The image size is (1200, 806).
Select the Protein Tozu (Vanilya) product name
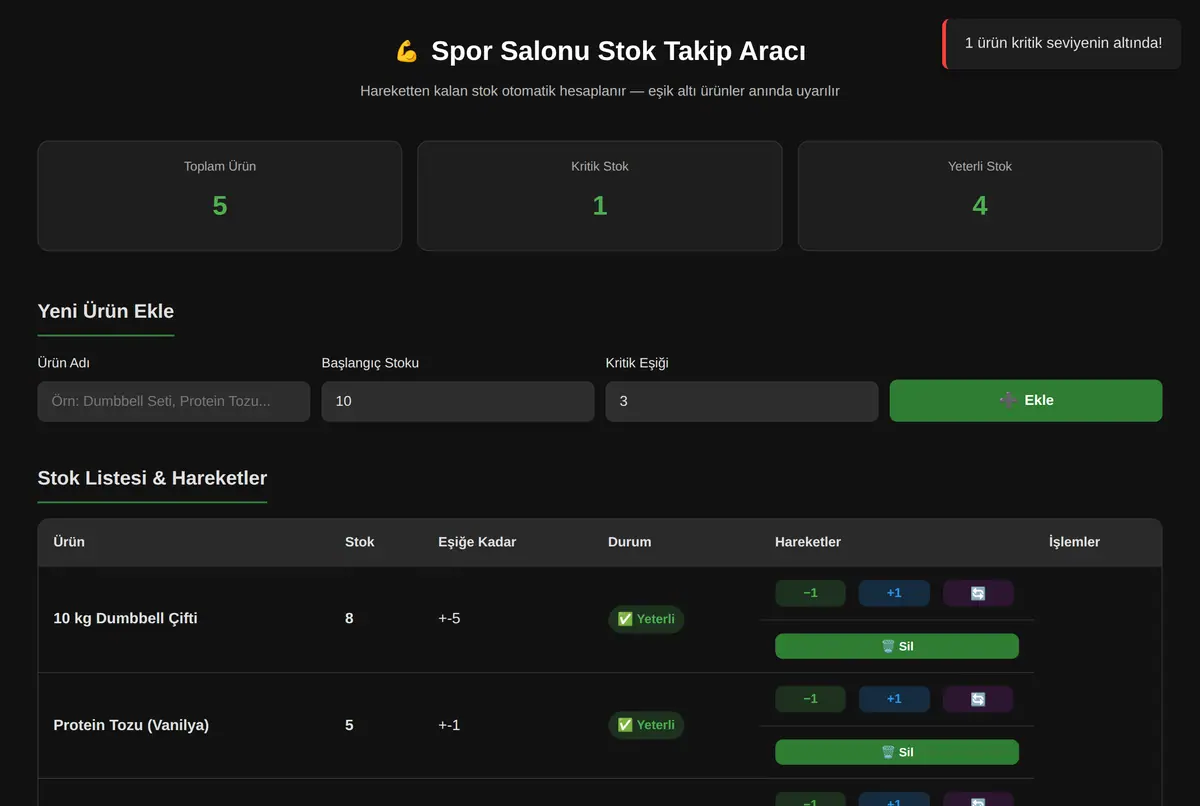(x=131, y=725)
